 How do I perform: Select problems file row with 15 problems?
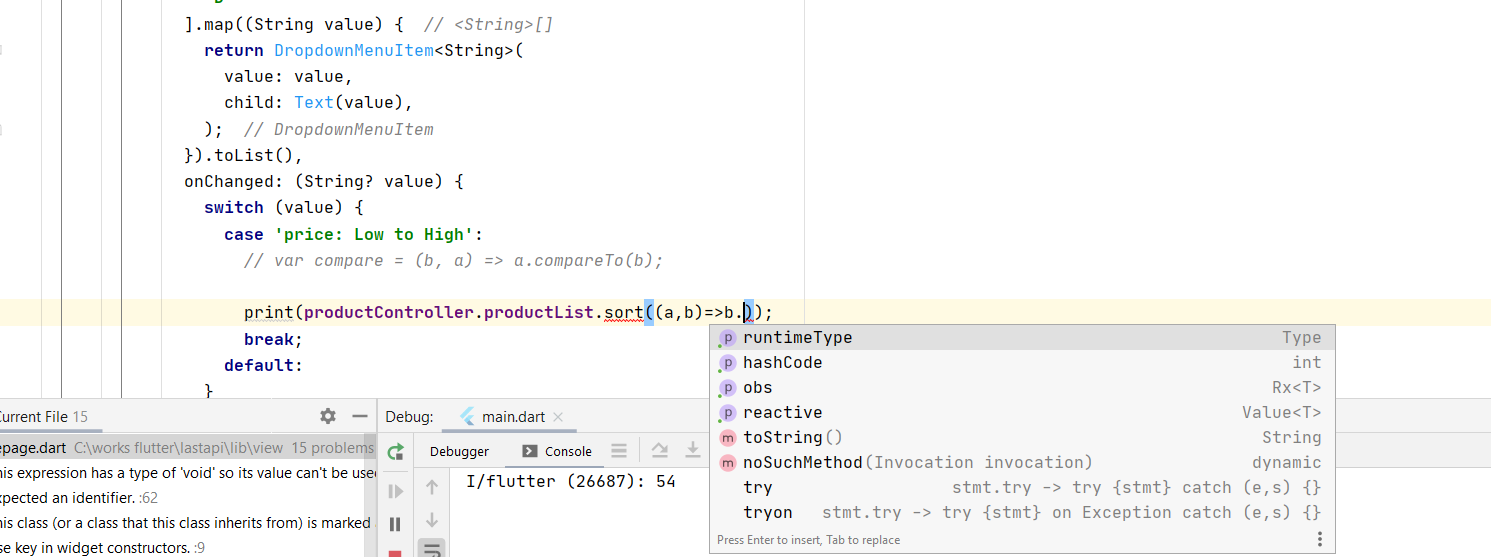click(187, 448)
